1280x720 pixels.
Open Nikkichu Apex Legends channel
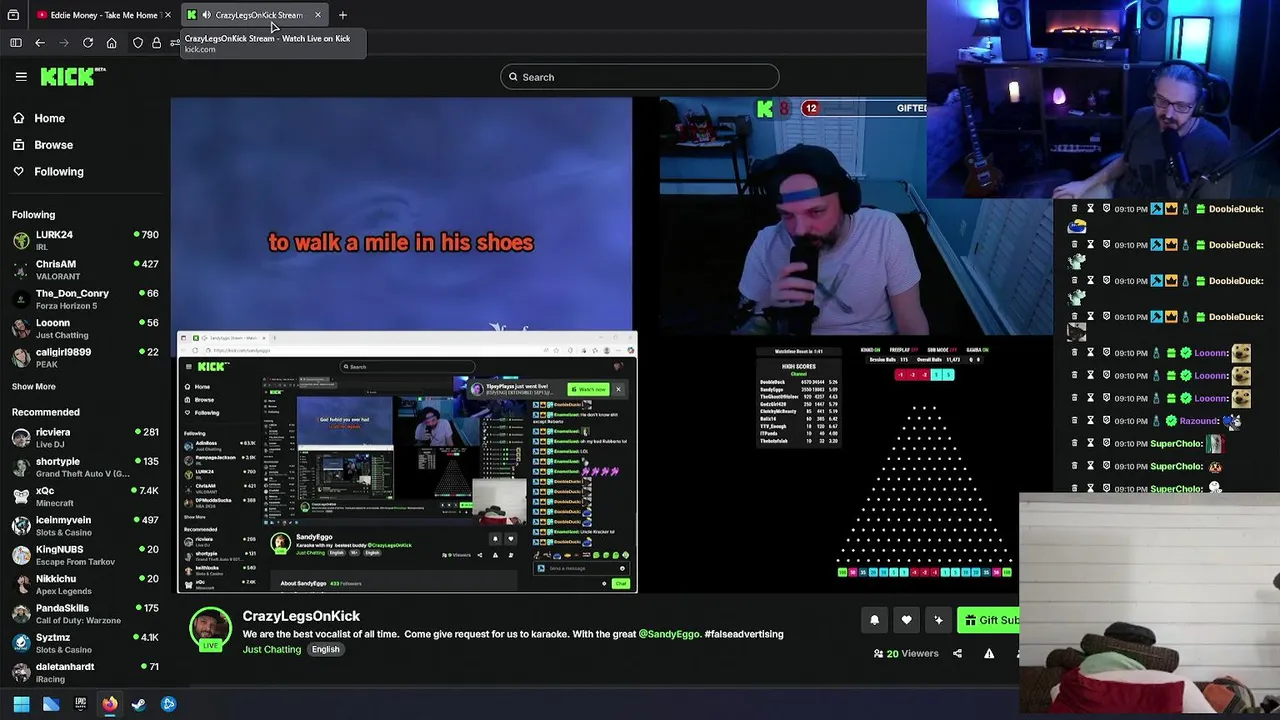click(x=85, y=584)
